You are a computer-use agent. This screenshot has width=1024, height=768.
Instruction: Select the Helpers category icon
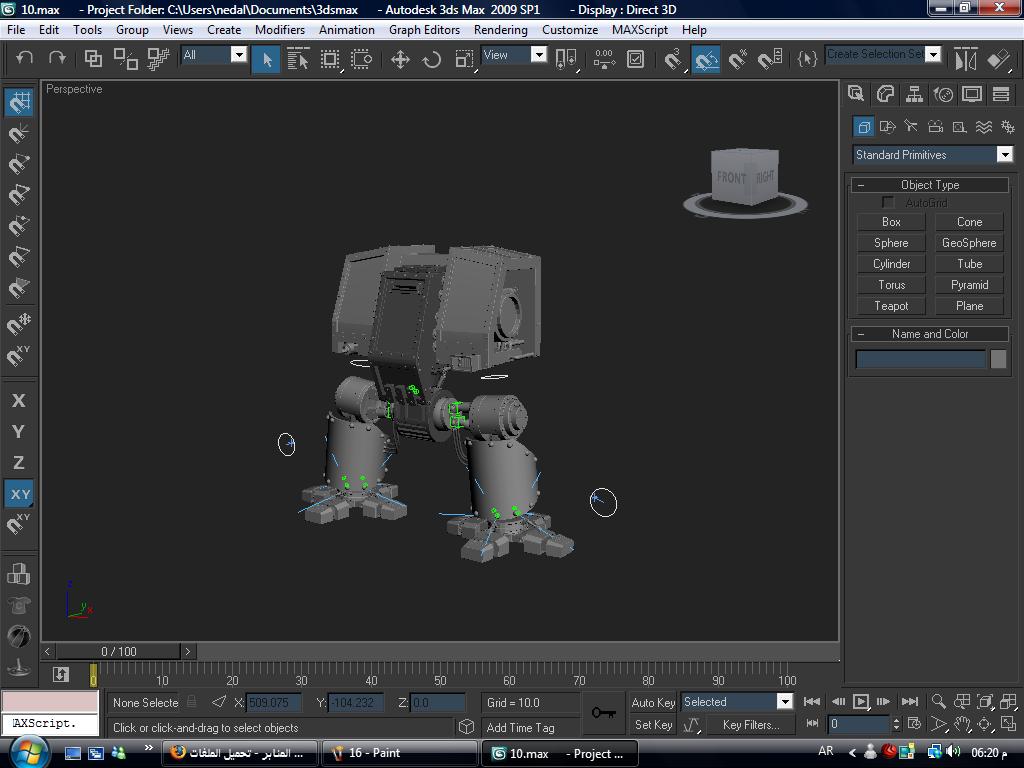pos(959,127)
